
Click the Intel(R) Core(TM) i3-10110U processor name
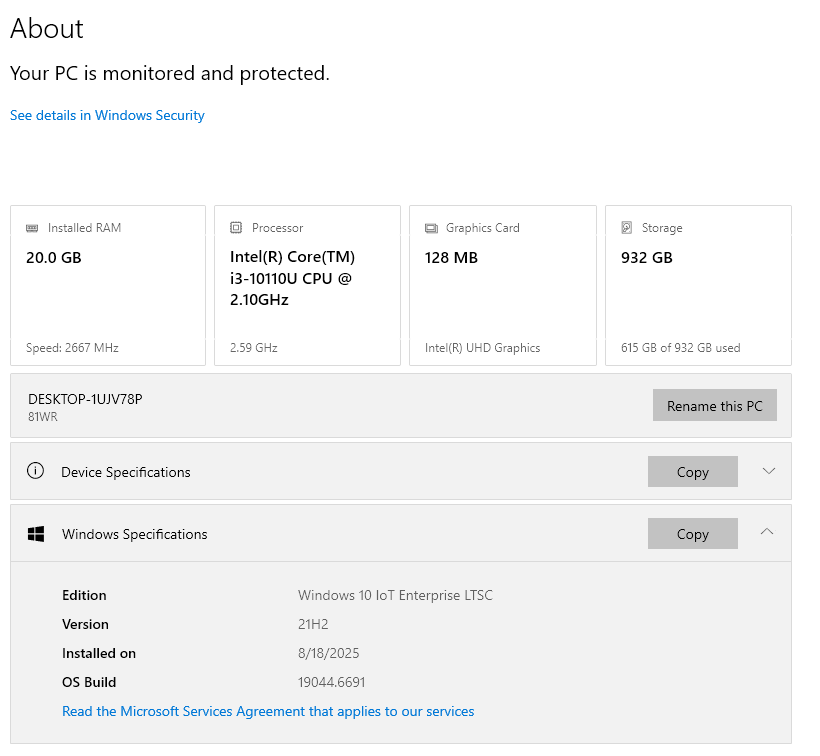pos(292,278)
